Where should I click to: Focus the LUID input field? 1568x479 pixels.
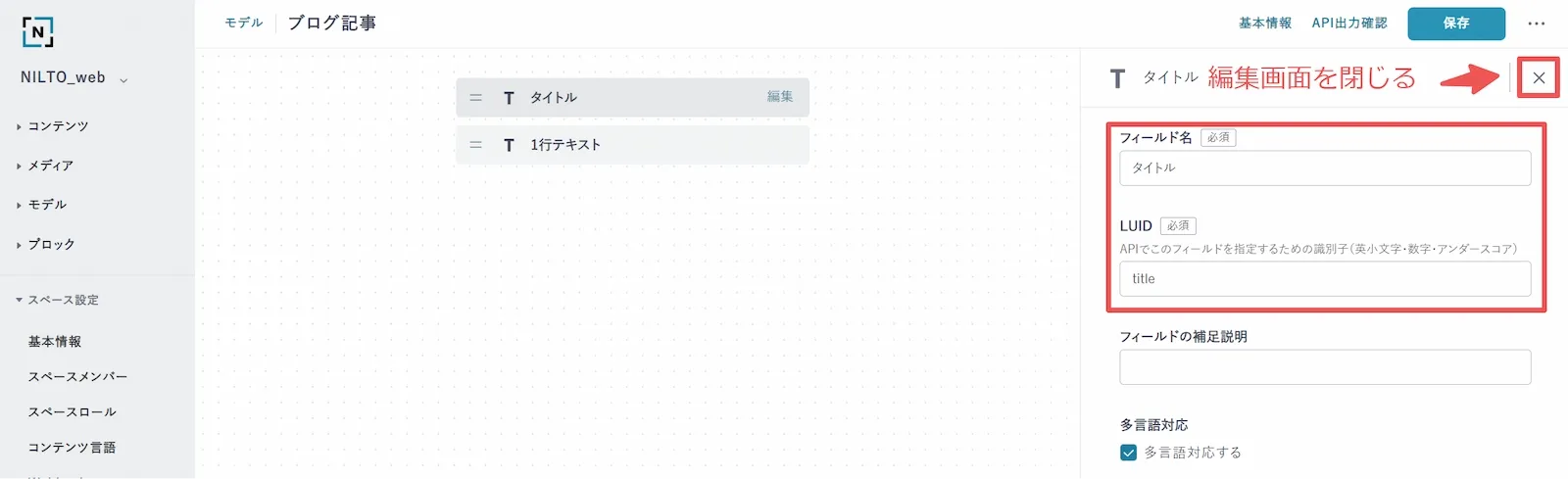(x=1325, y=279)
